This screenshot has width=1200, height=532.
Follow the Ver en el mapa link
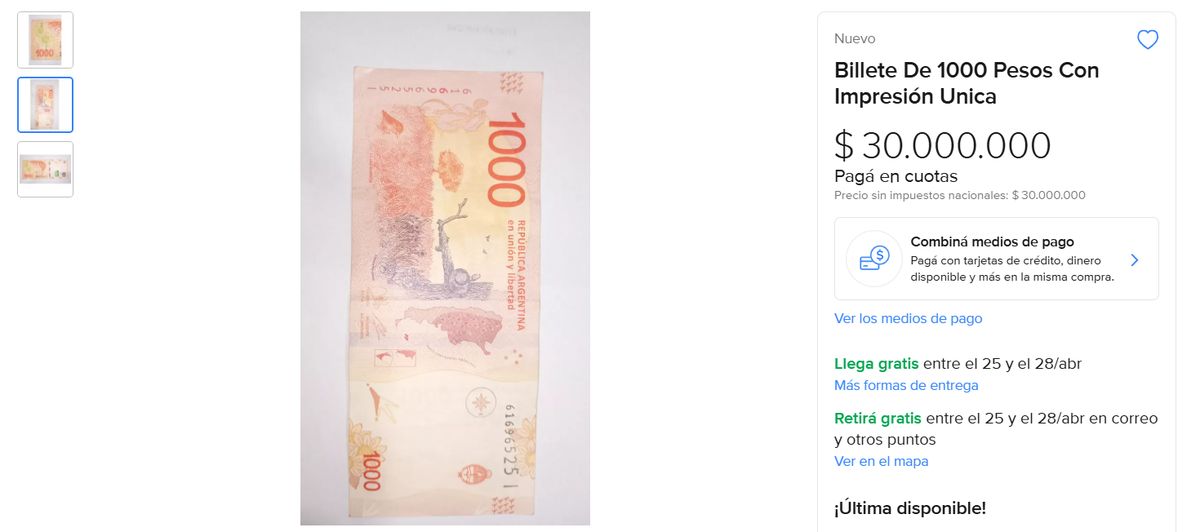click(x=881, y=461)
